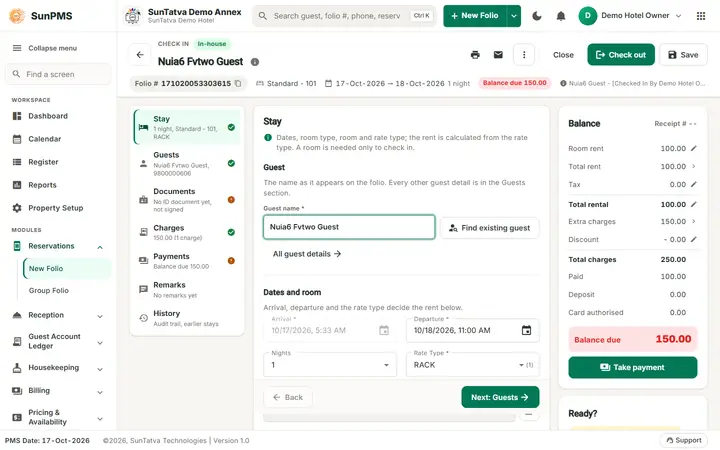Image resolution: width=720 pixels, height=450 pixels.
Task: Expand the Reception module
Action: pos(100,316)
